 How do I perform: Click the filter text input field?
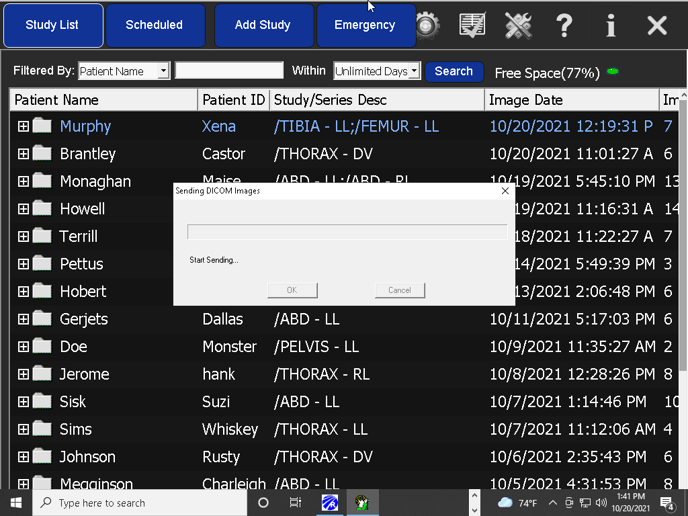[229, 71]
